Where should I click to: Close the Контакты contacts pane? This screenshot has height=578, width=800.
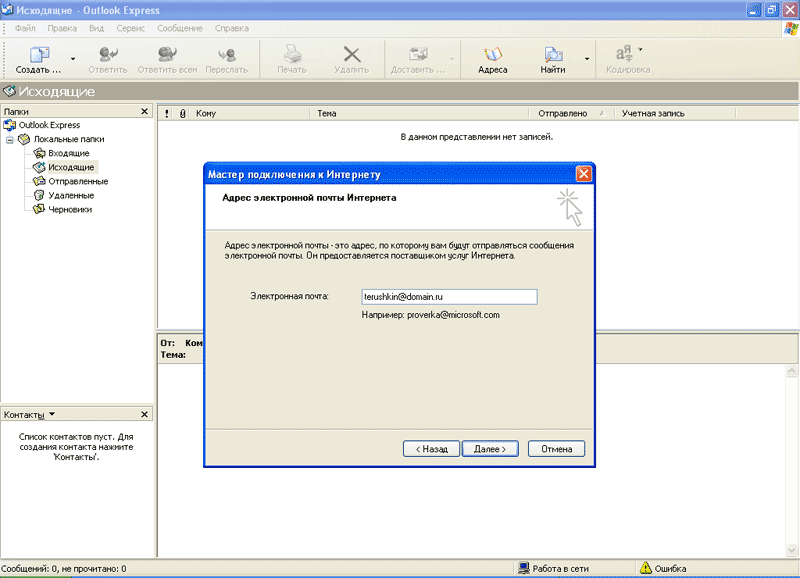coord(144,414)
